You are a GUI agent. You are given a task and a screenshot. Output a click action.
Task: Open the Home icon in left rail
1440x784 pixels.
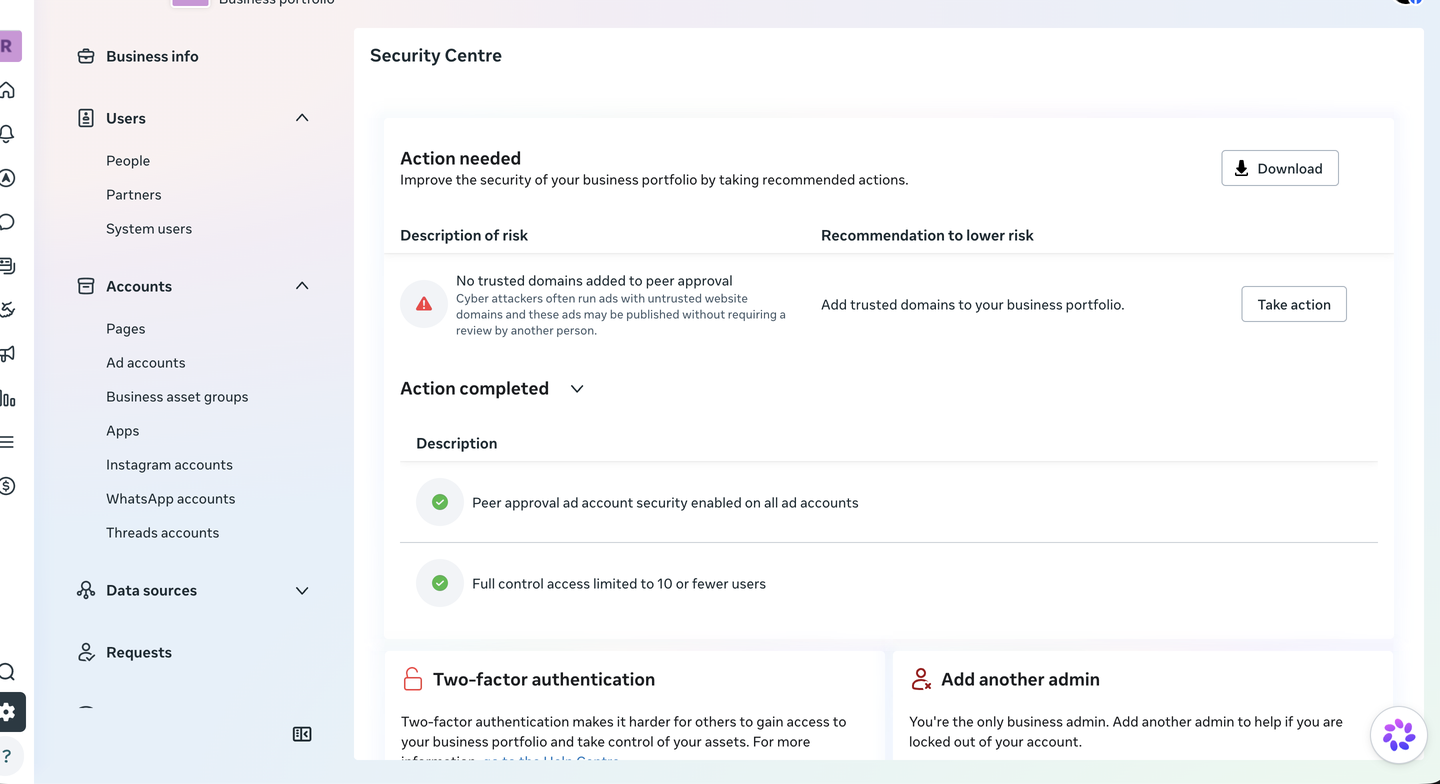(7, 90)
